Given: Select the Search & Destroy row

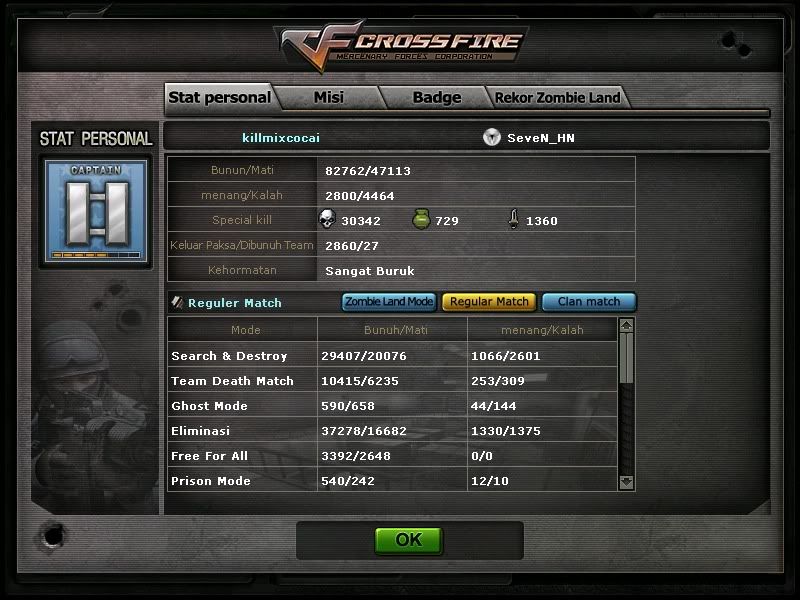Looking at the screenshot, I should coord(392,356).
